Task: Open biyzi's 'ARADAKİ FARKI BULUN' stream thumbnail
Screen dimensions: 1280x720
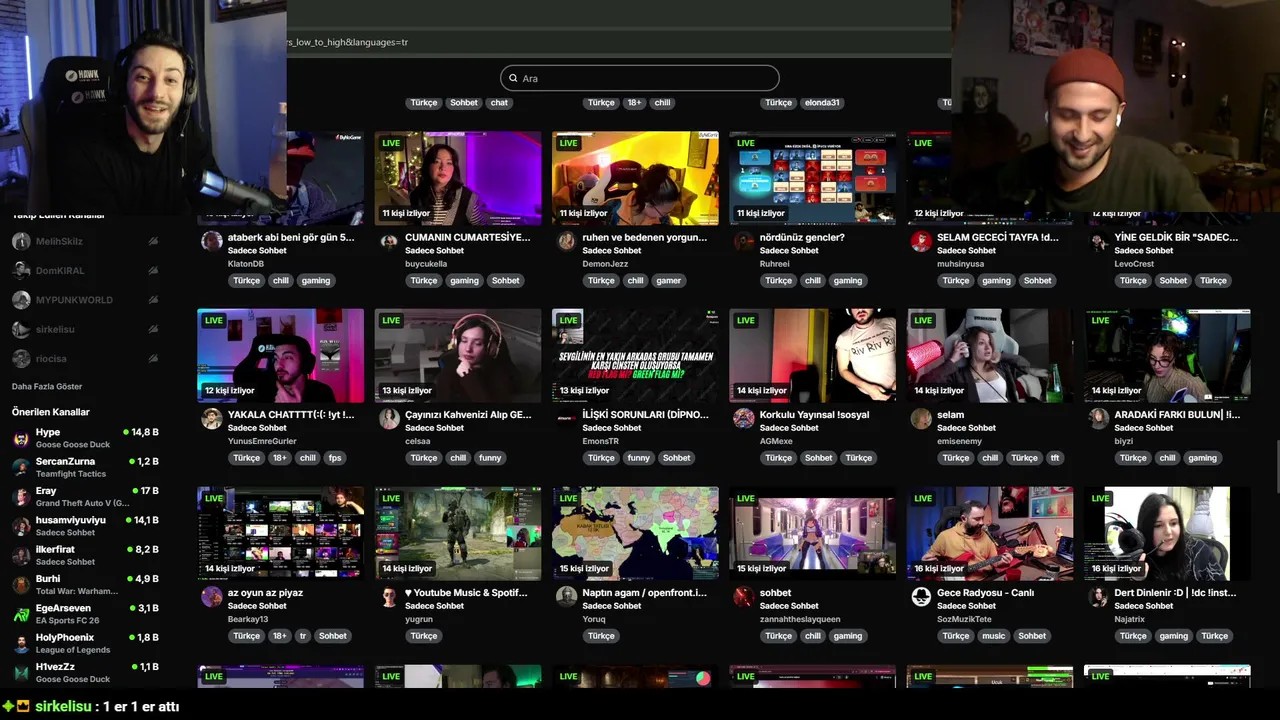Action: [1167, 355]
